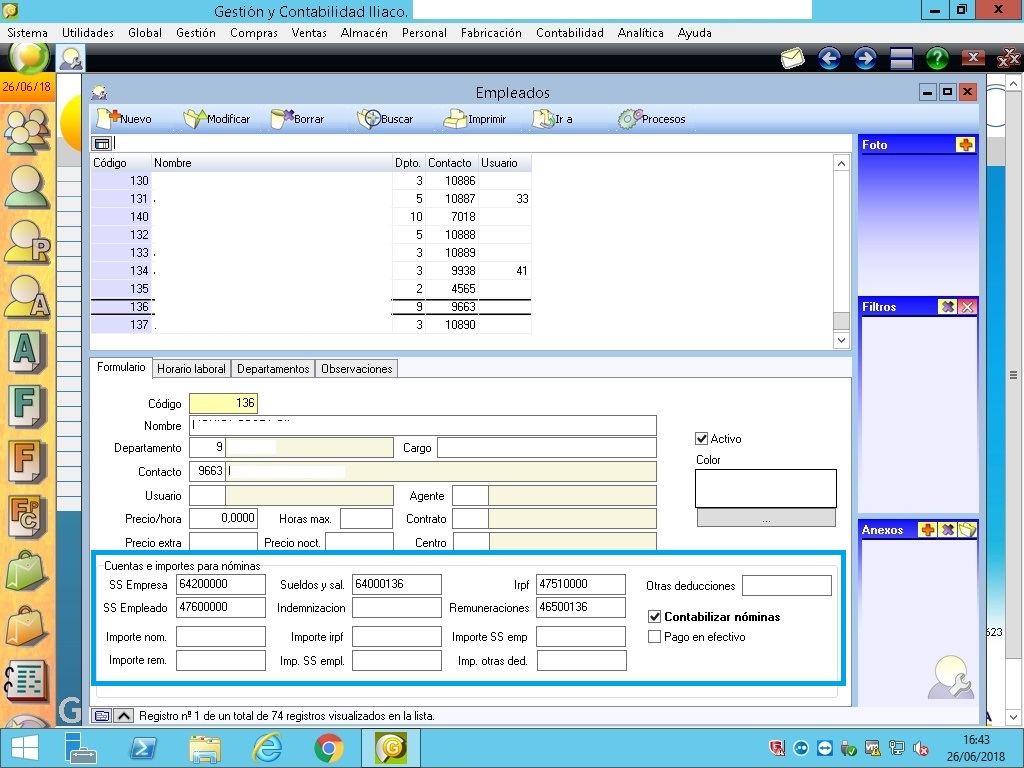Click the list view icon above the grid
The height and width of the screenshot is (768, 1024).
[102, 144]
